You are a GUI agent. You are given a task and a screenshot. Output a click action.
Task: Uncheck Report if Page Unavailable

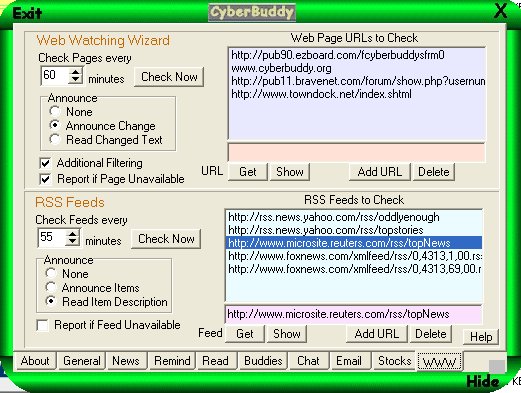click(45, 179)
